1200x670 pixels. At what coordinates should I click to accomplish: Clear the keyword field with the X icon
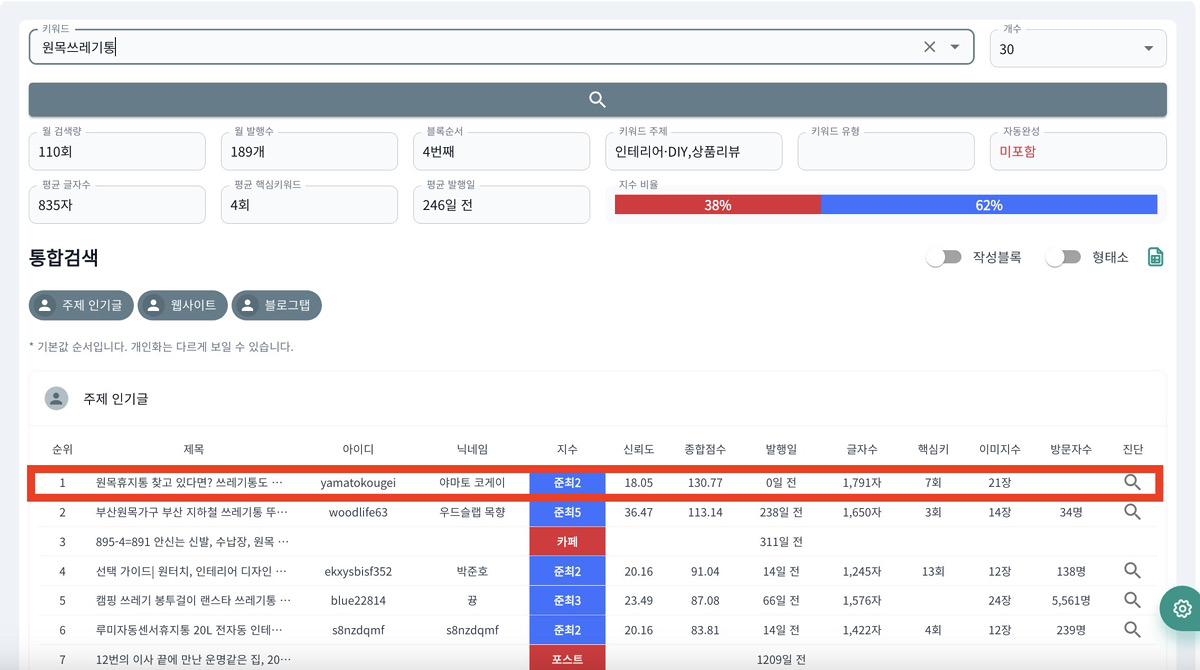click(929, 47)
